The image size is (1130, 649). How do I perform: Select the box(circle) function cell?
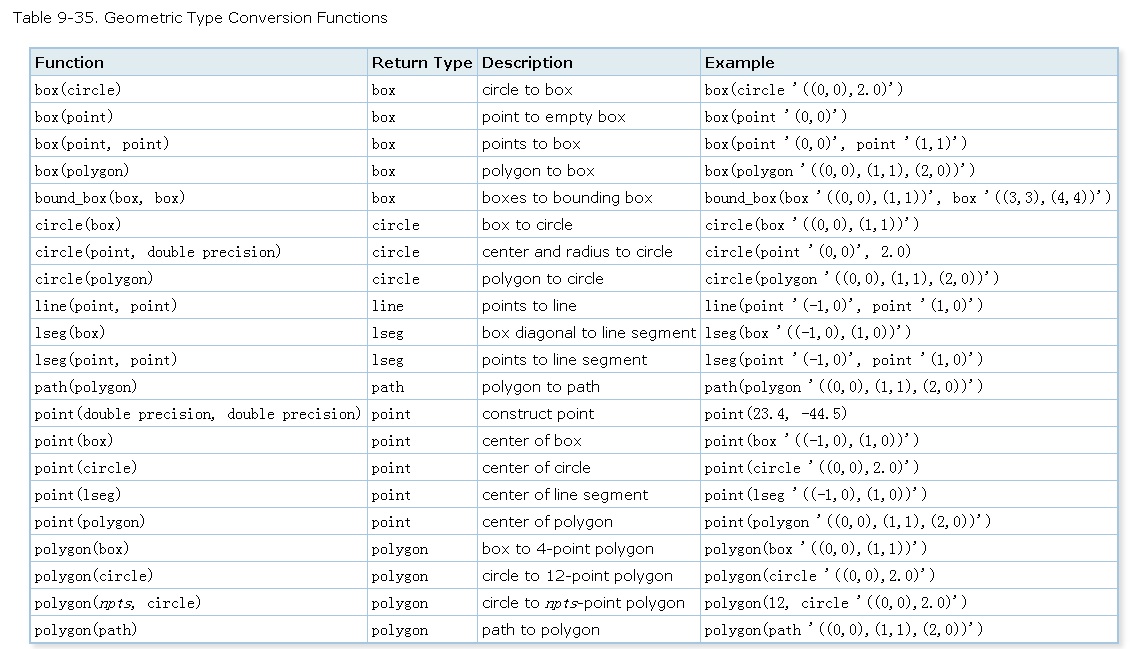[78, 90]
